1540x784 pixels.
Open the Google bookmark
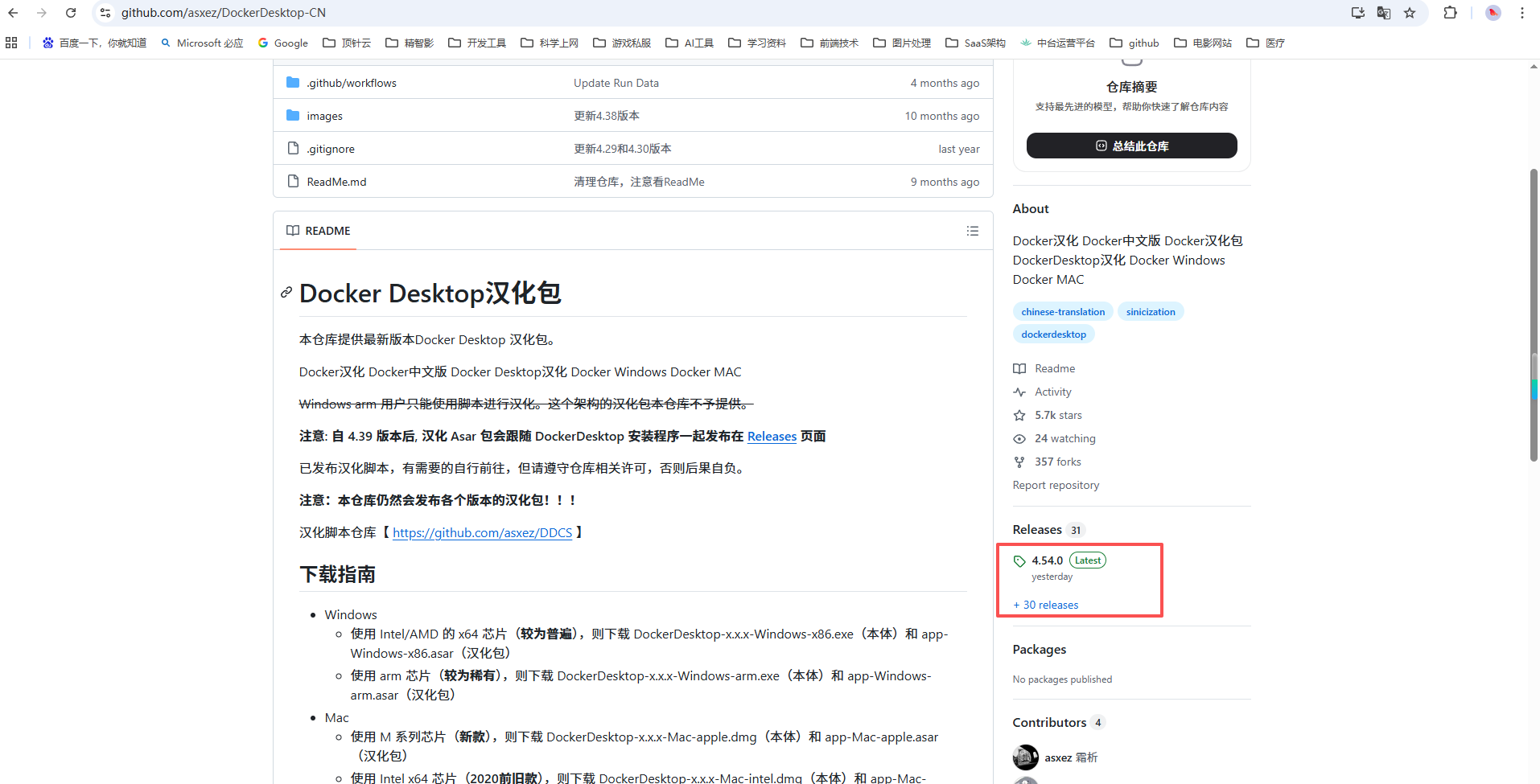283,43
